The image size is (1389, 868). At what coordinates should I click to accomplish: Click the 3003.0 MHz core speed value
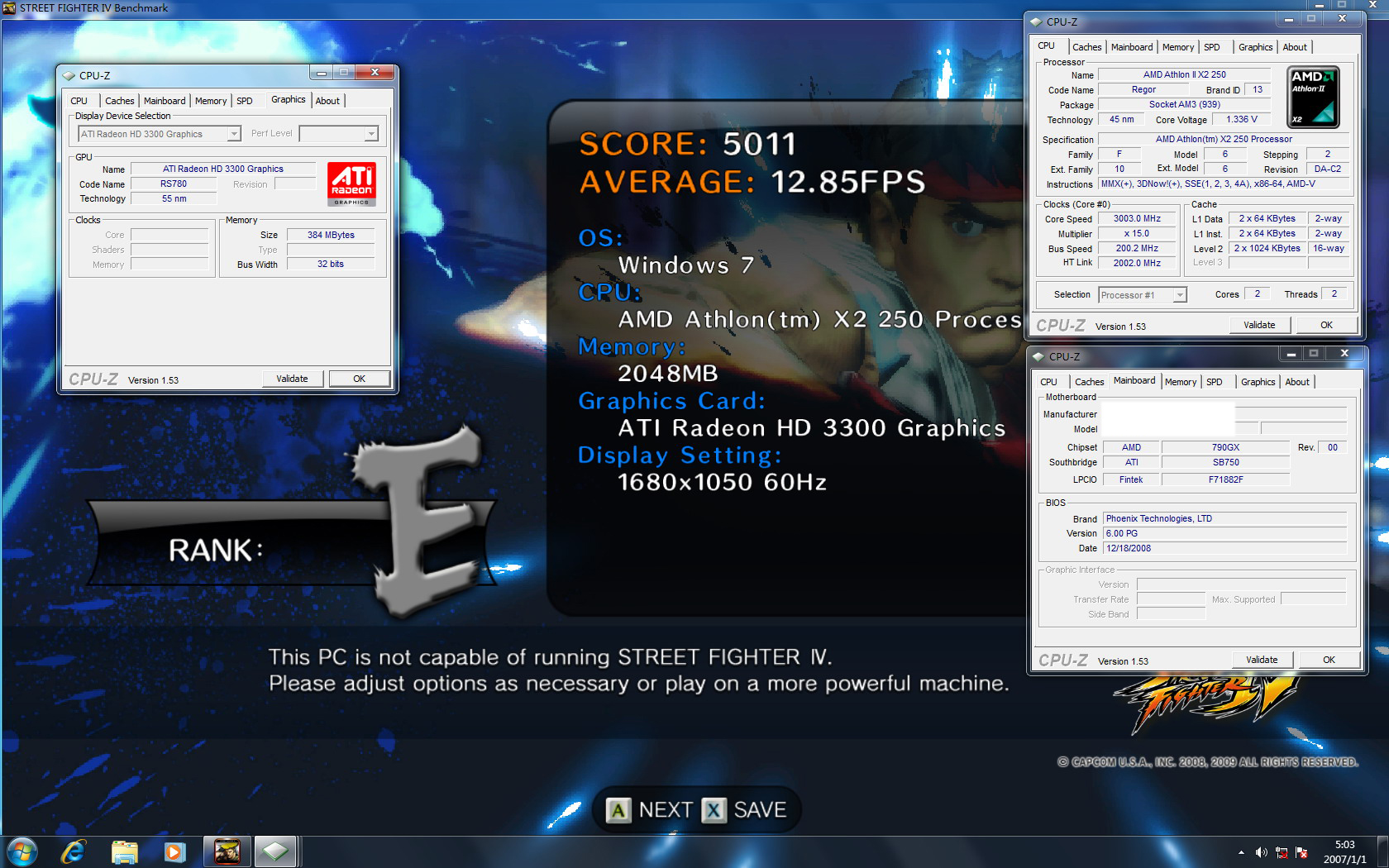pyautogui.click(x=1137, y=218)
